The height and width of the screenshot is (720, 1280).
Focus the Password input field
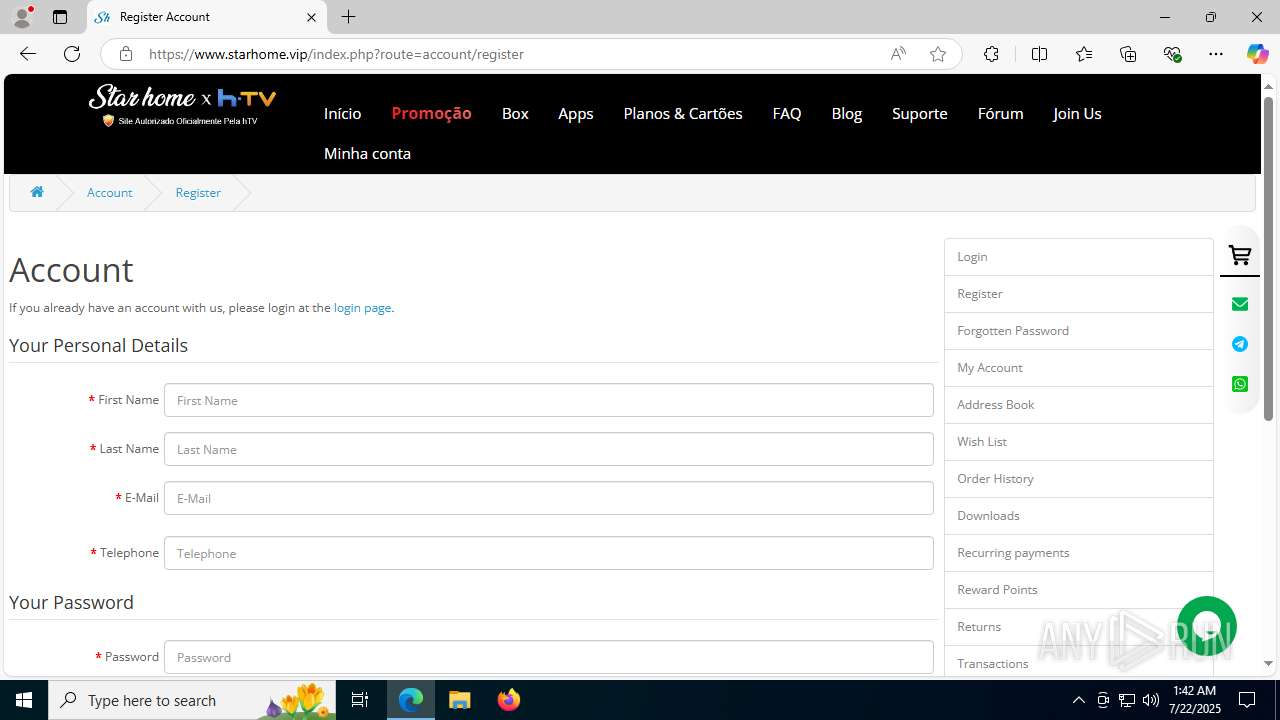click(x=549, y=657)
